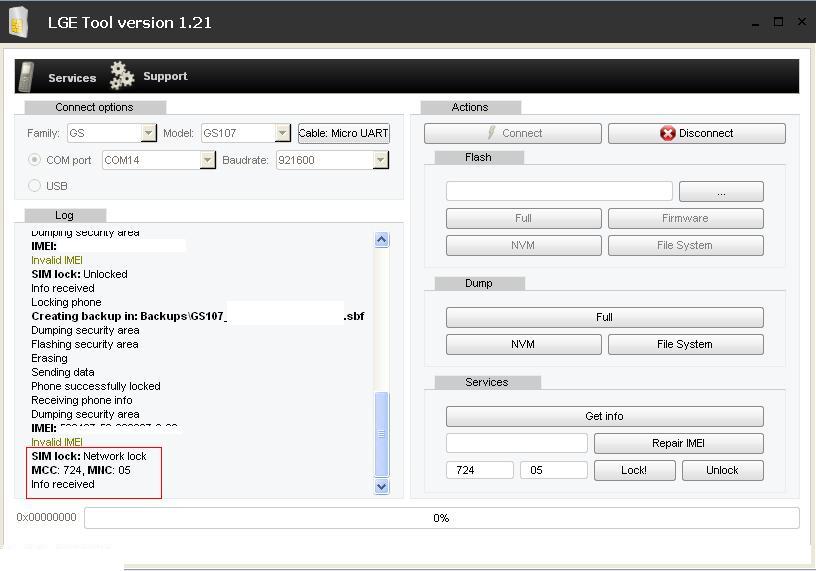Minimize the LGE Tool window

[755, 22]
